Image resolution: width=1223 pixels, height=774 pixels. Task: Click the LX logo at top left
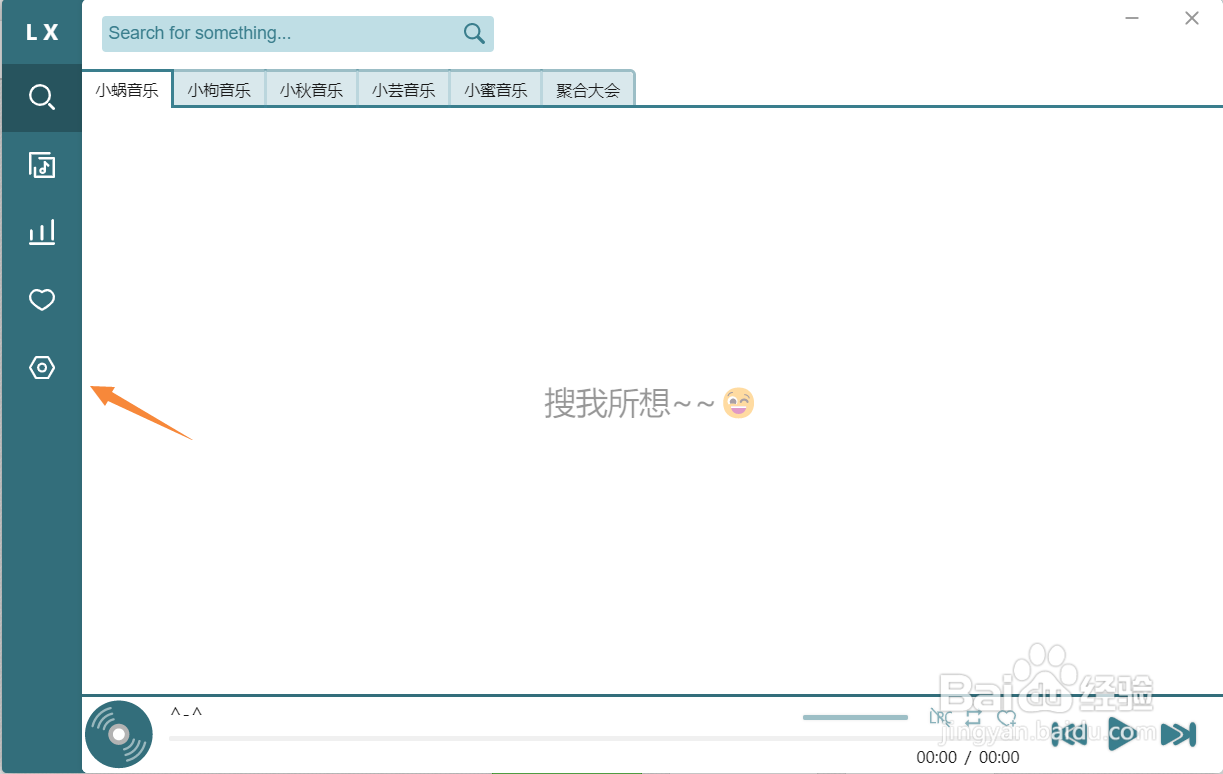tap(41, 30)
